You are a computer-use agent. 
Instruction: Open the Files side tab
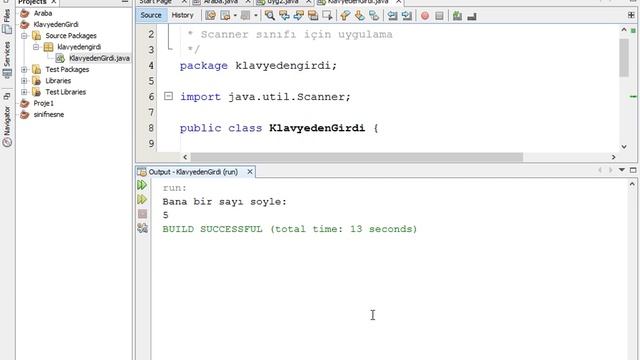(7, 20)
